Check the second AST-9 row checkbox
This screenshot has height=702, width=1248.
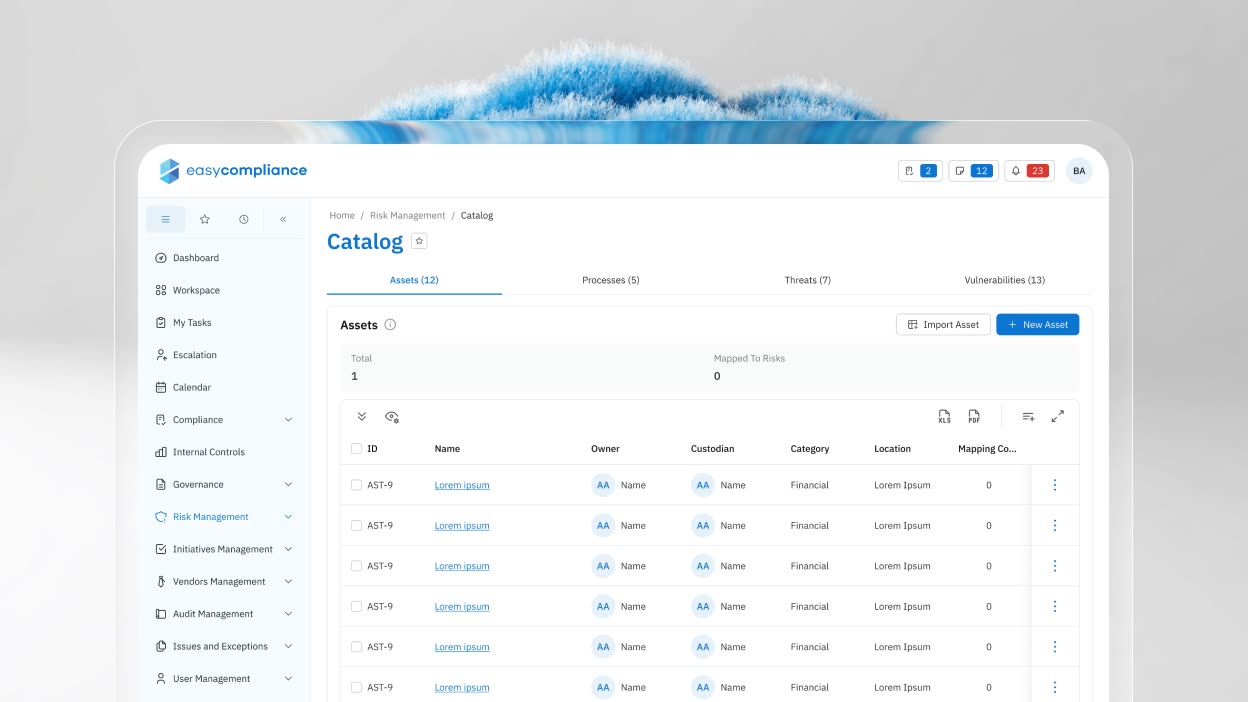click(x=356, y=525)
